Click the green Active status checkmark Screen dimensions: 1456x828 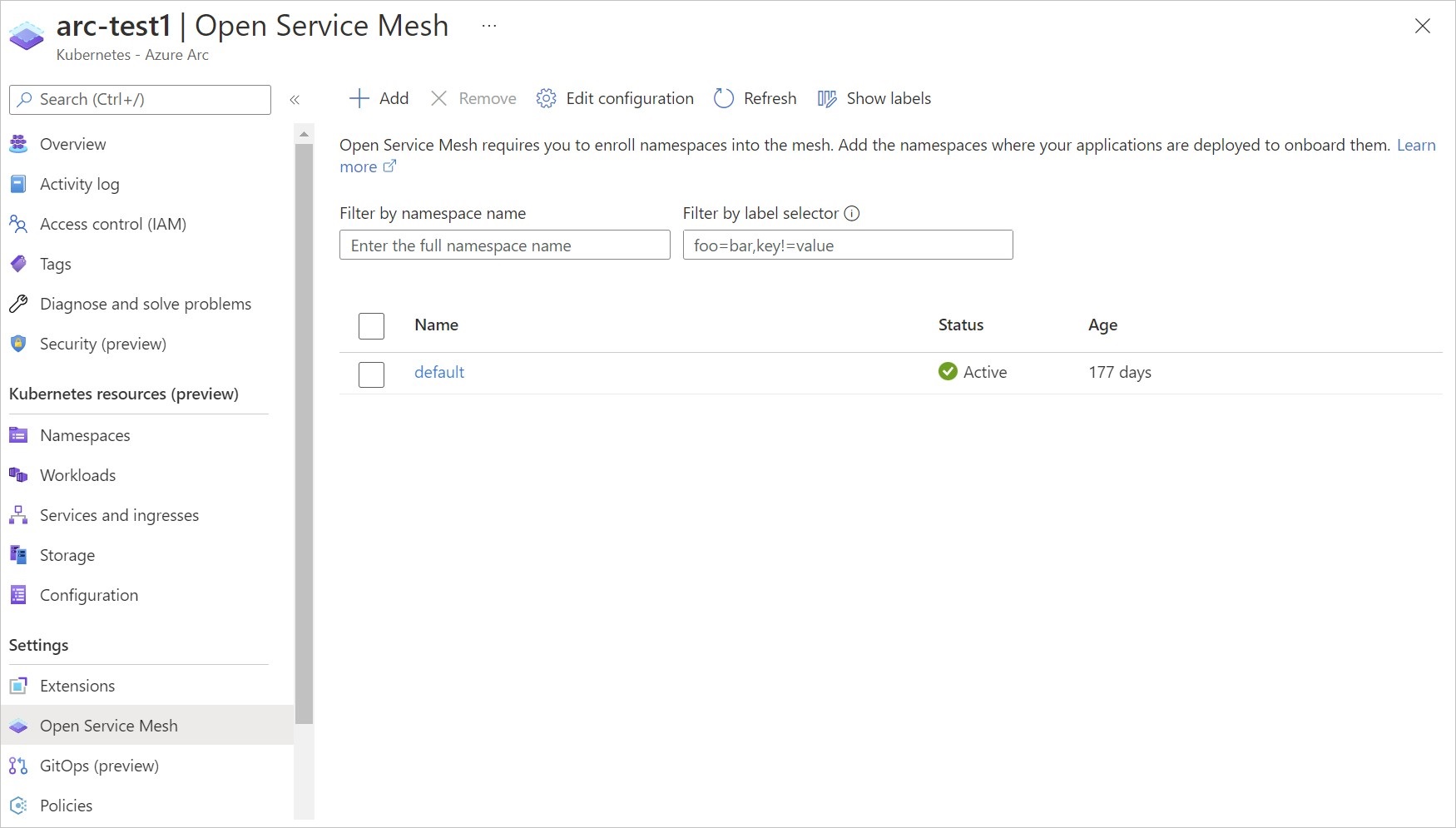[948, 371]
